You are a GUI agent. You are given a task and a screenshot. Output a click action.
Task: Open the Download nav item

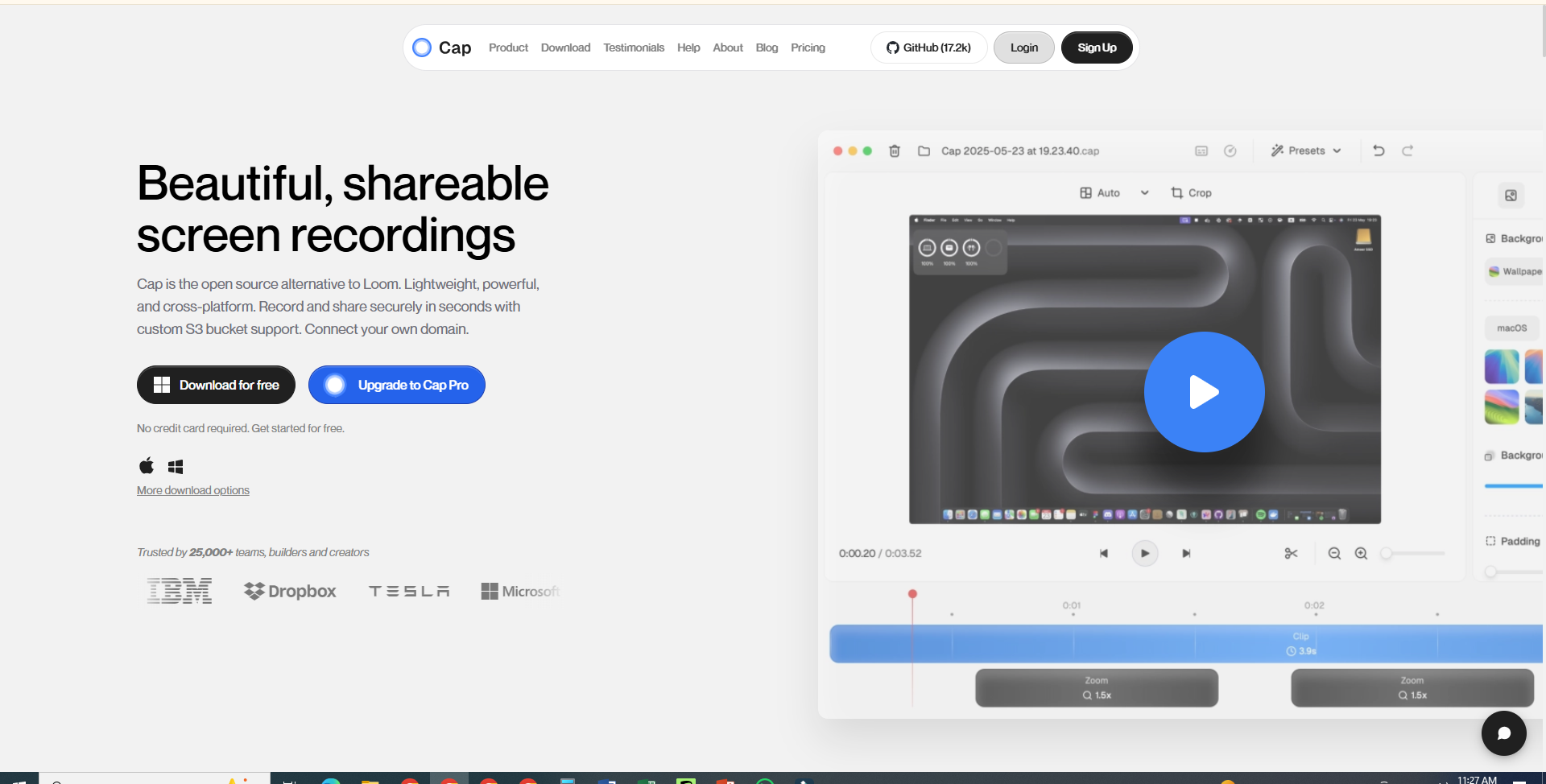point(565,47)
